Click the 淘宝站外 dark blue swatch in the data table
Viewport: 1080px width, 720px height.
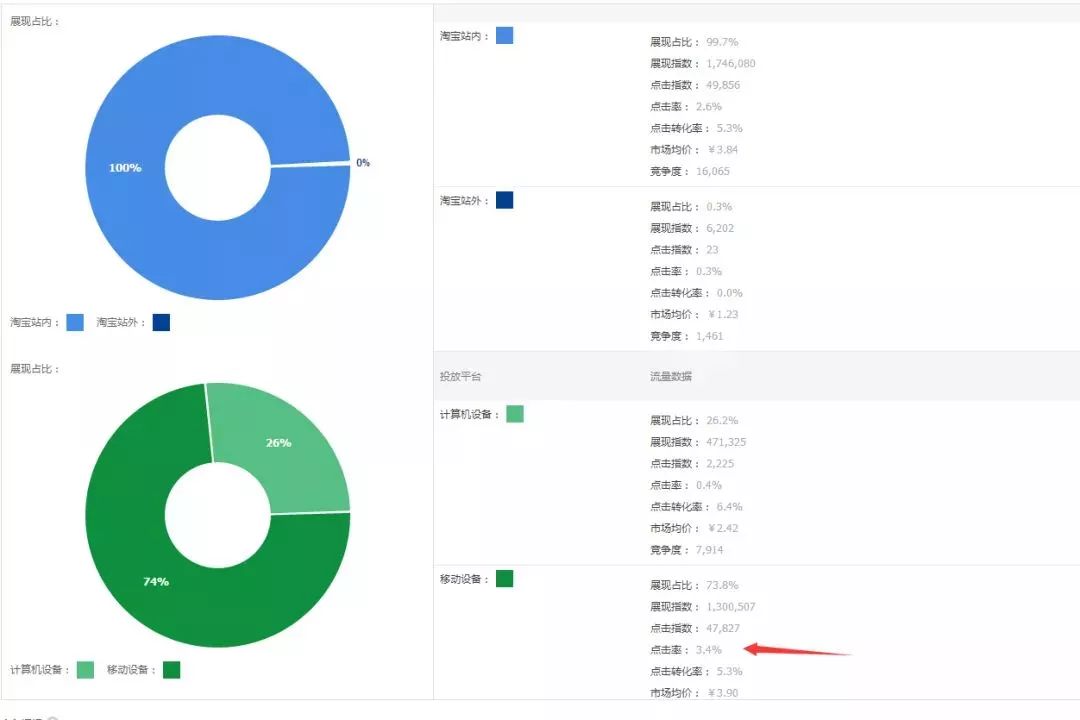pos(504,200)
